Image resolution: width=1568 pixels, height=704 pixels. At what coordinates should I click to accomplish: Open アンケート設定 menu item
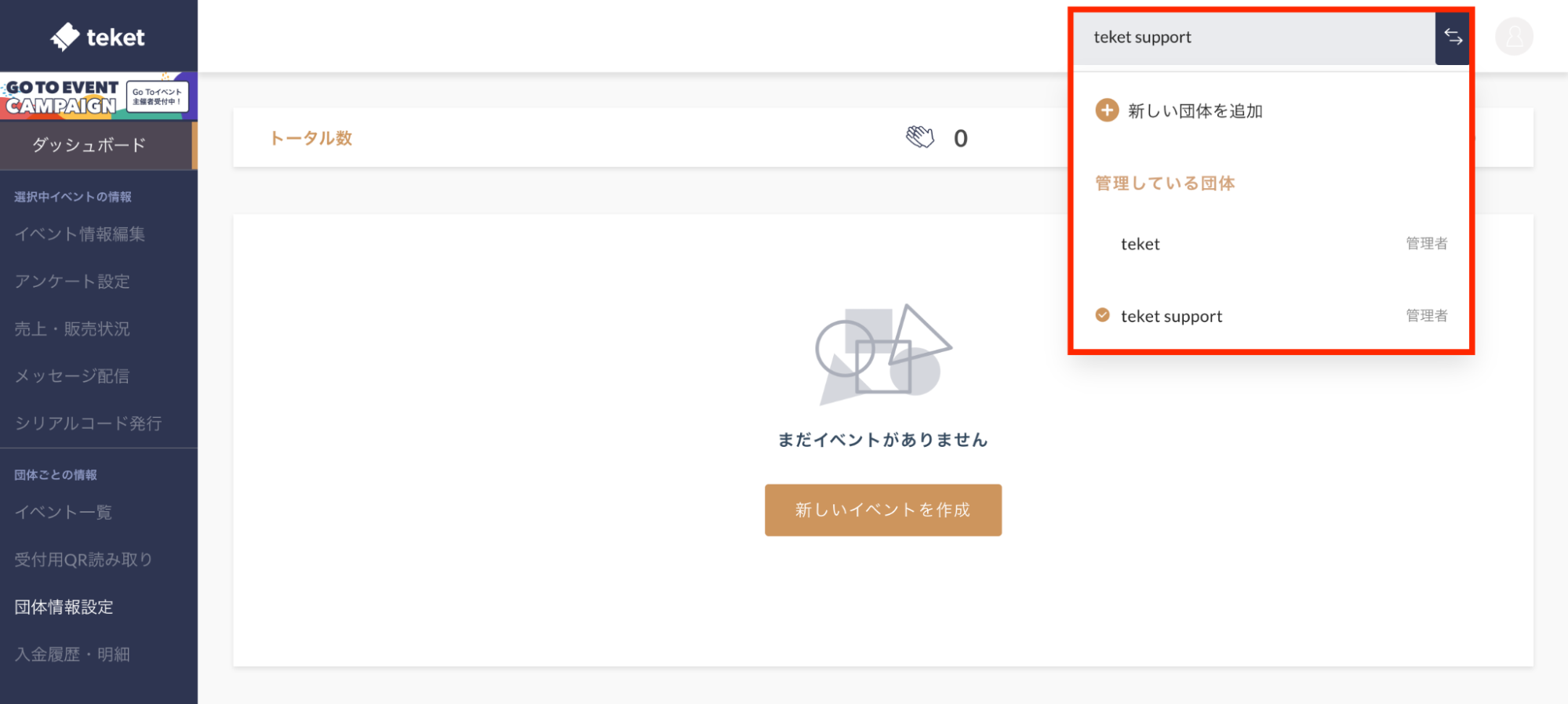[72, 281]
